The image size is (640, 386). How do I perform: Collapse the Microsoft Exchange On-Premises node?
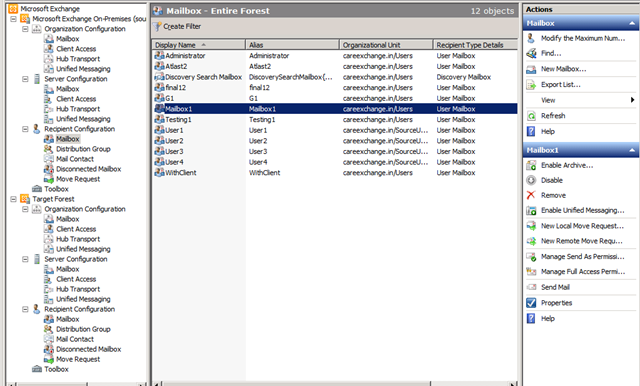click(13, 19)
